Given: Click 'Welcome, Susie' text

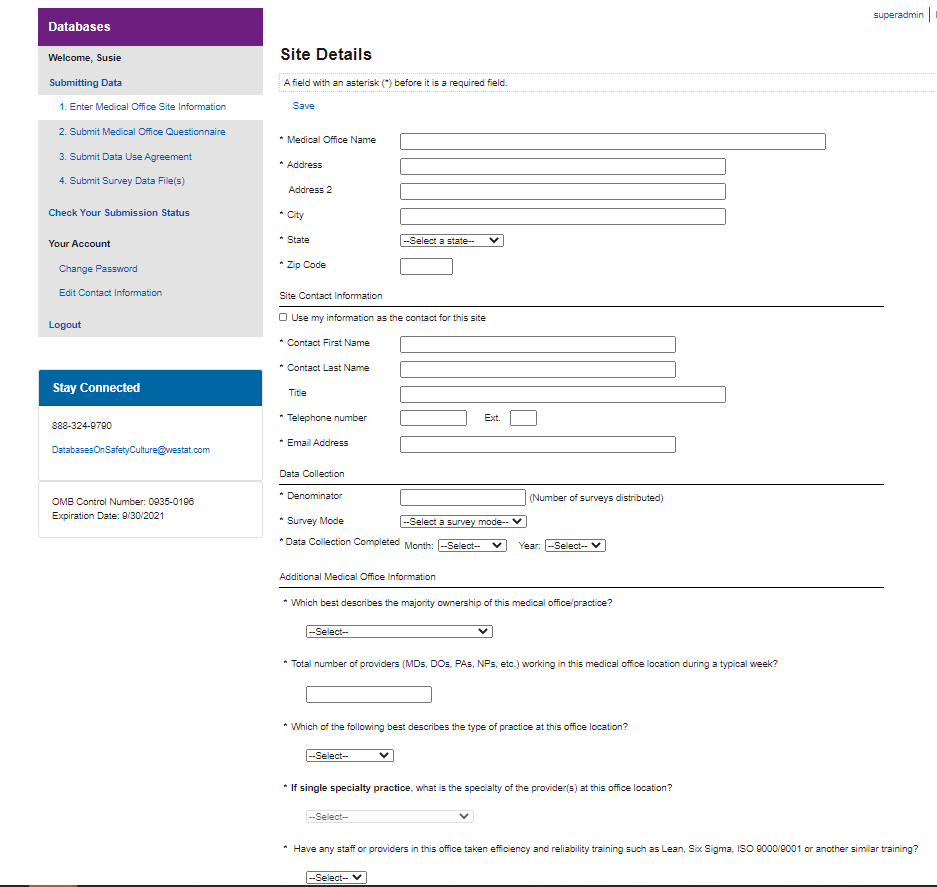Looking at the screenshot, I should (85, 58).
